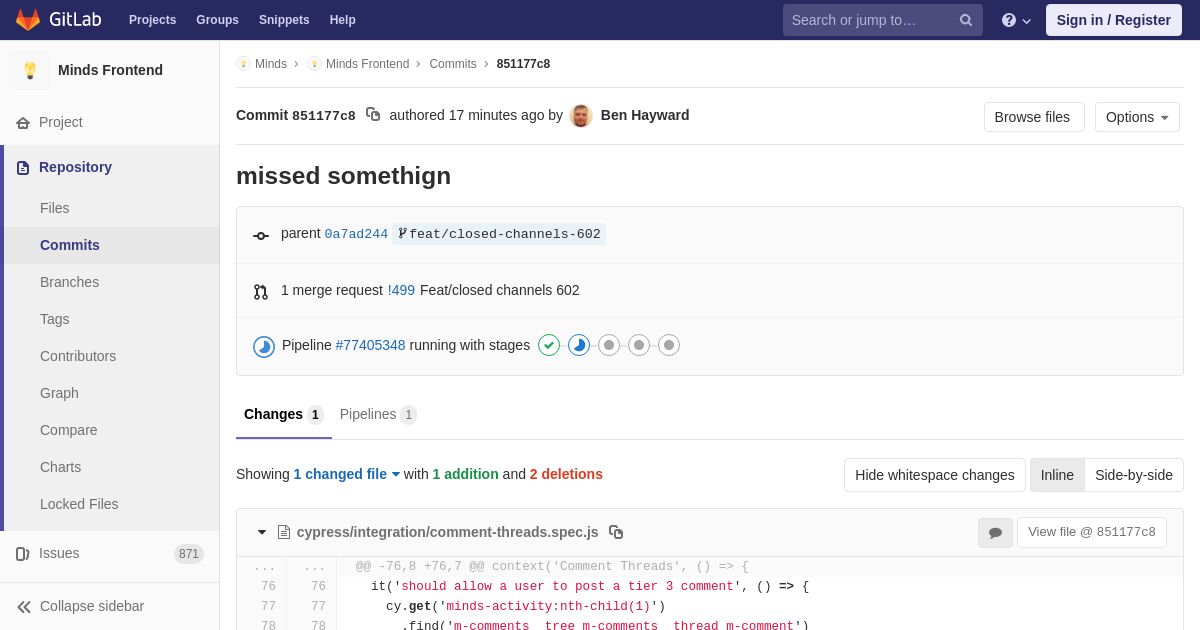Toggle comments with speech bubble button
Screen dimensions: 1200x630
995,533
